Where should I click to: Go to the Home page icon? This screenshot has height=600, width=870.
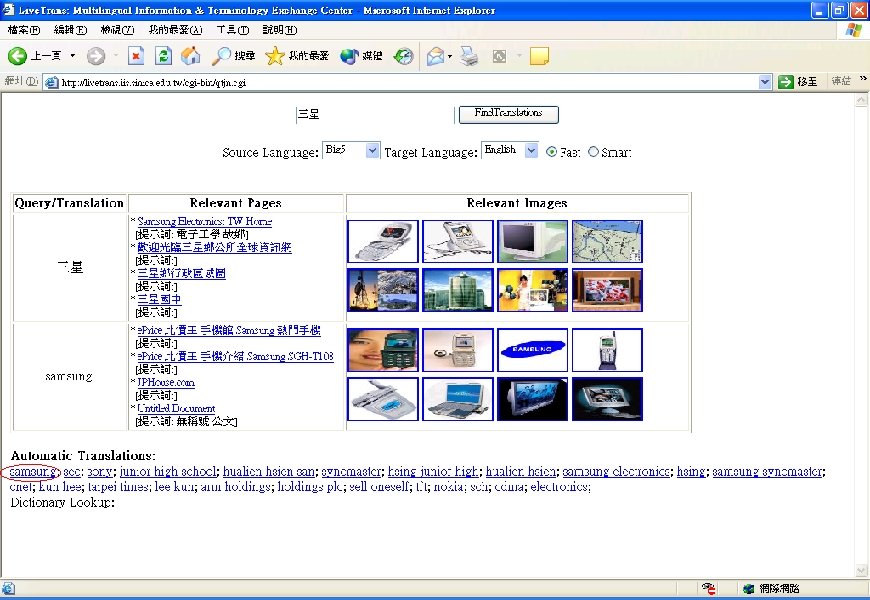point(190,56)
